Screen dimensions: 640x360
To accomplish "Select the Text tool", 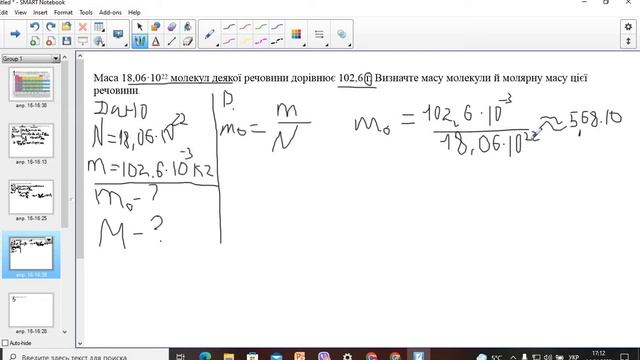I will tap(156, 41).
